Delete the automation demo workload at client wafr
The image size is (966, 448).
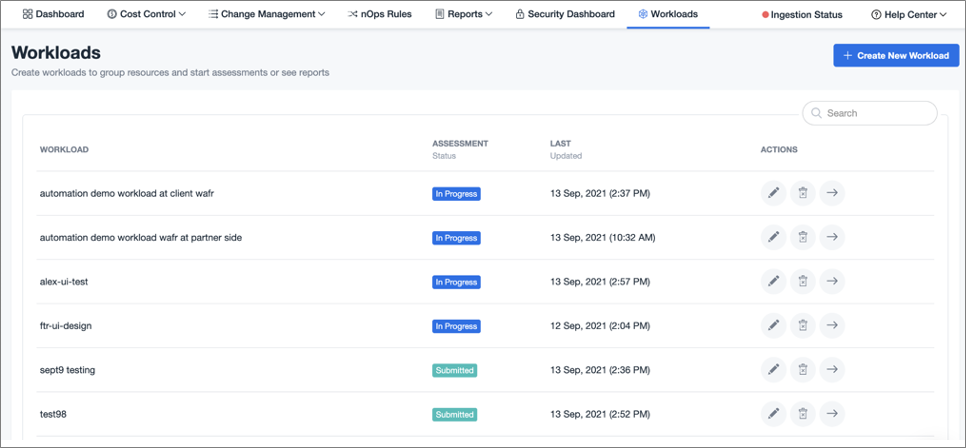pyautogui.click(x=803, y=193)
